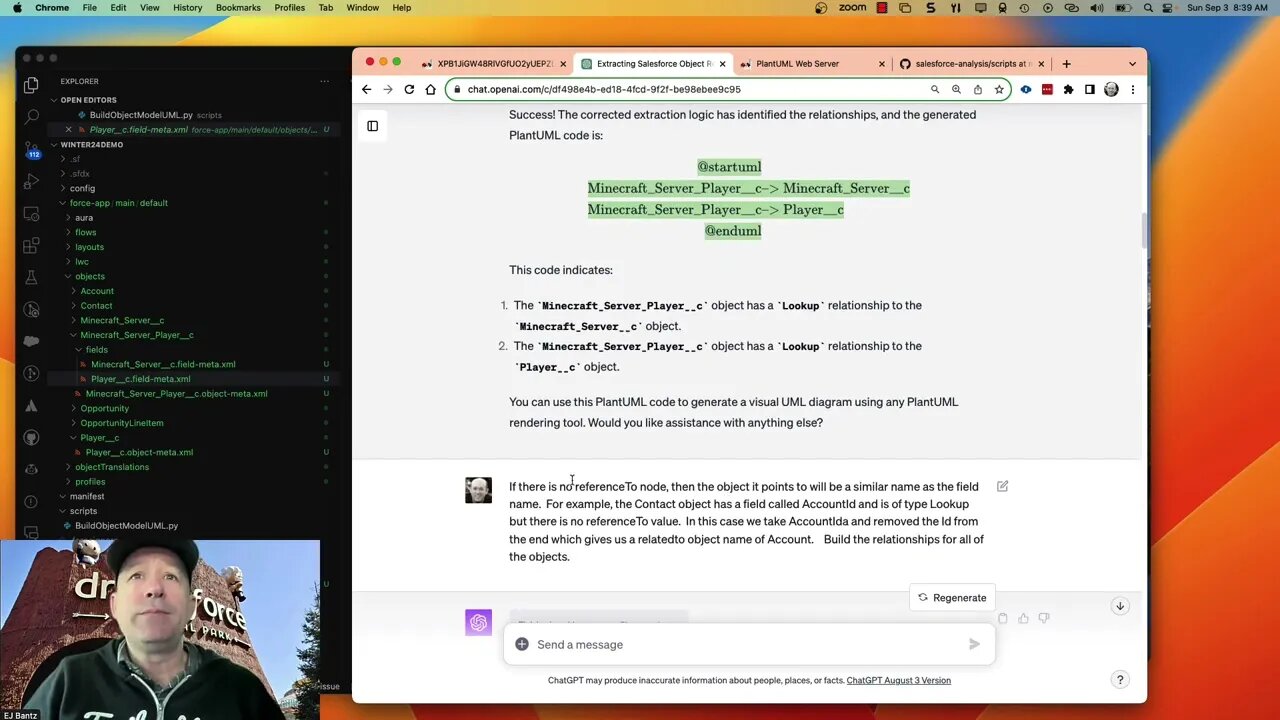
Task: Open the Chrome tab search dropdown chevron
Action: point(1132,63)
